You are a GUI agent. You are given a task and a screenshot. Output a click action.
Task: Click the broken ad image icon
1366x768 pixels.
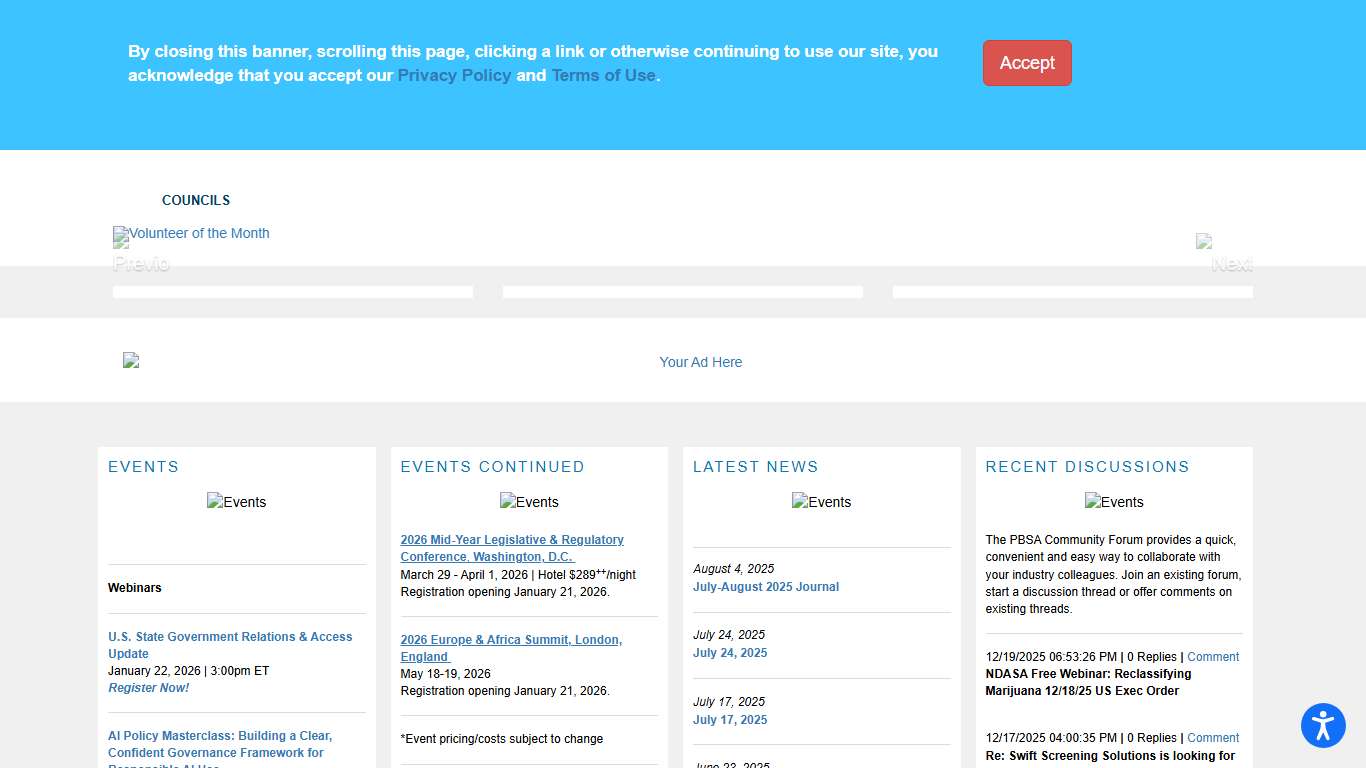(130, 360)
